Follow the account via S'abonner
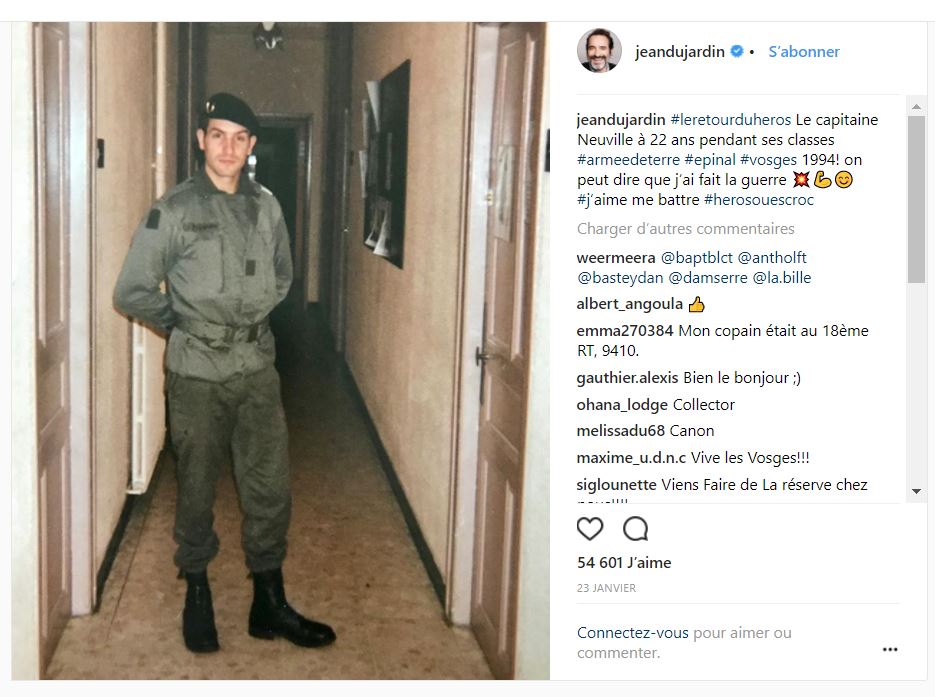The image size is (935, 697). point(803,52)
